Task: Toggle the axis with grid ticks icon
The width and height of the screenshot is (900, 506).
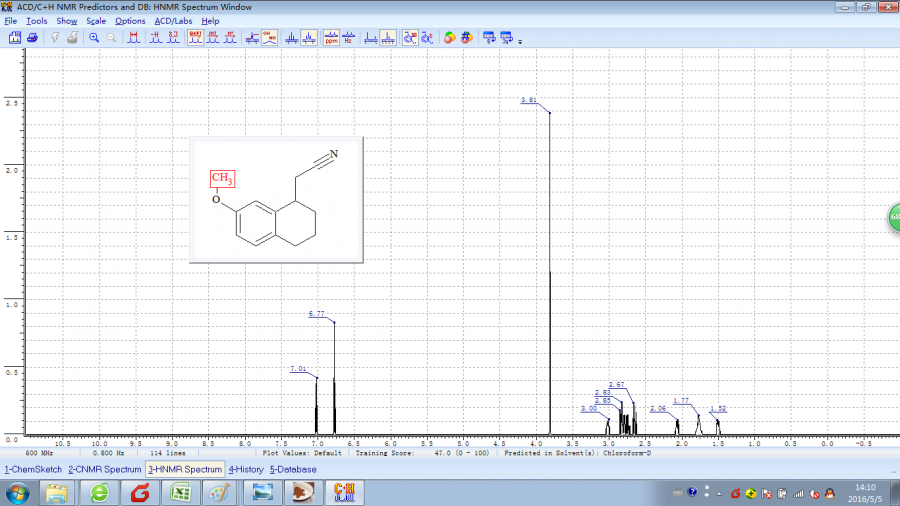Action: (388, 38)
